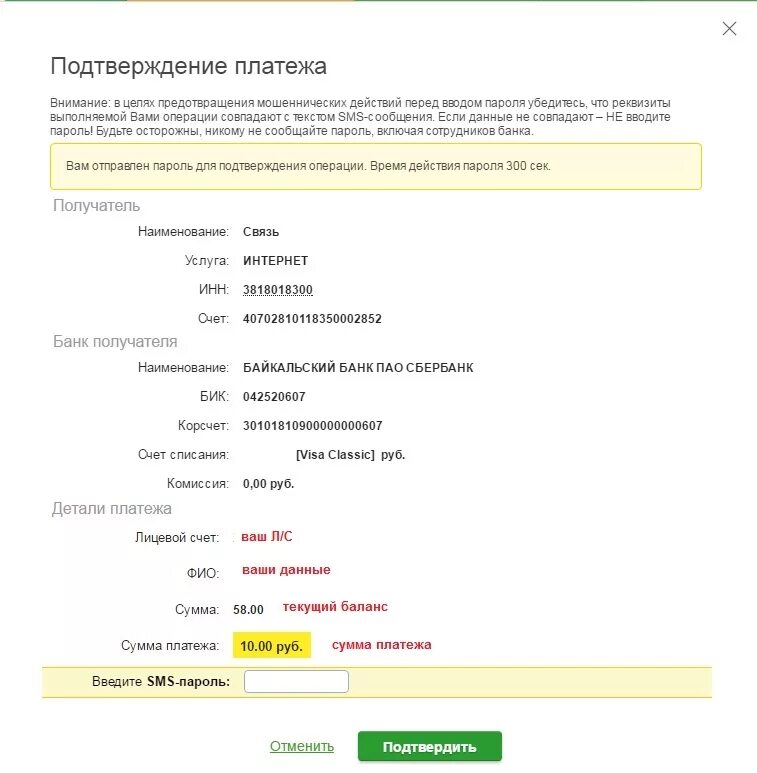
Task: Click the БИК value 042520607
Action: click(x=274, y=396)
